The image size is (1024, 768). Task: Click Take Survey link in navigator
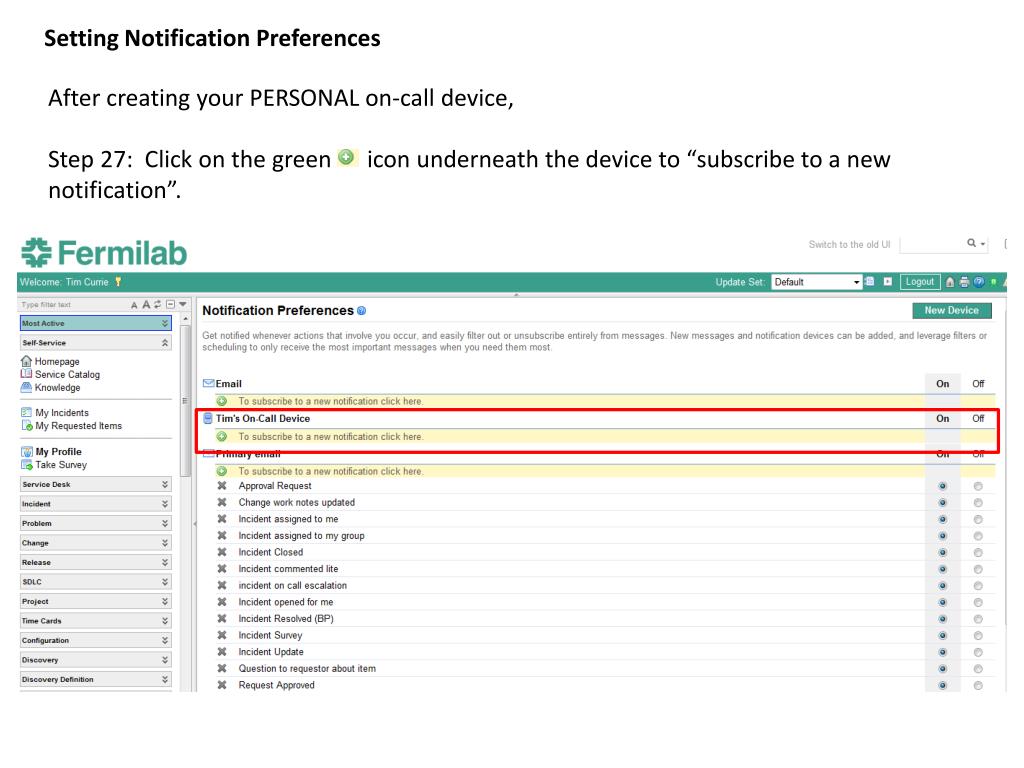coord(61,464)
